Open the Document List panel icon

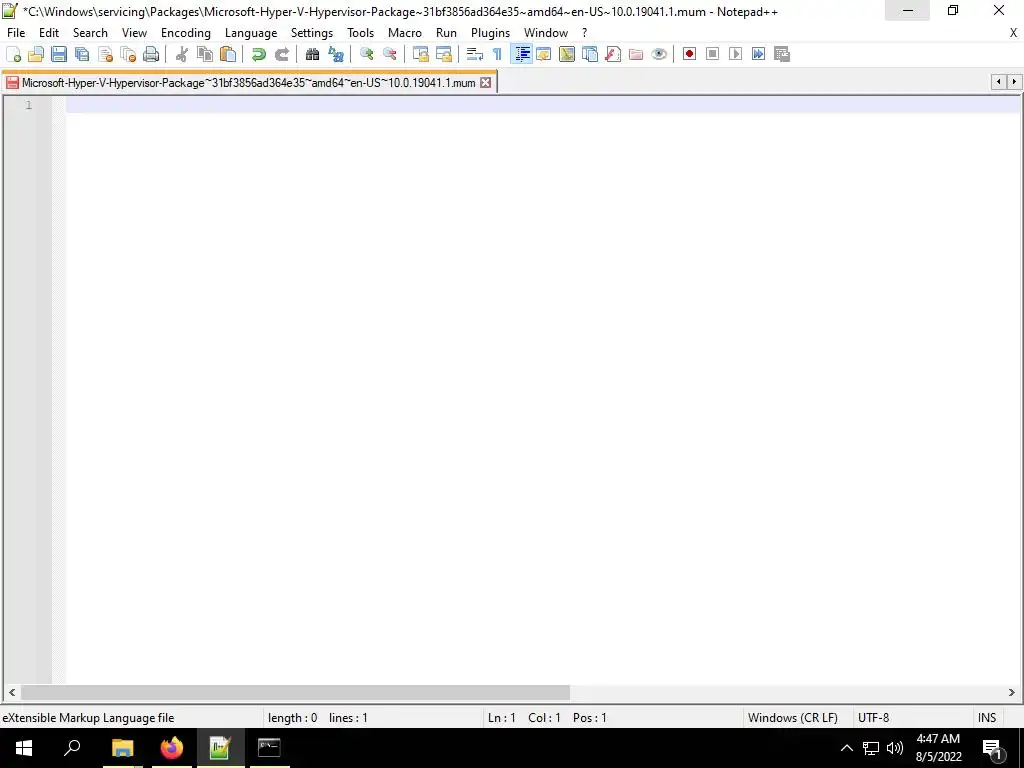(590, 54)
